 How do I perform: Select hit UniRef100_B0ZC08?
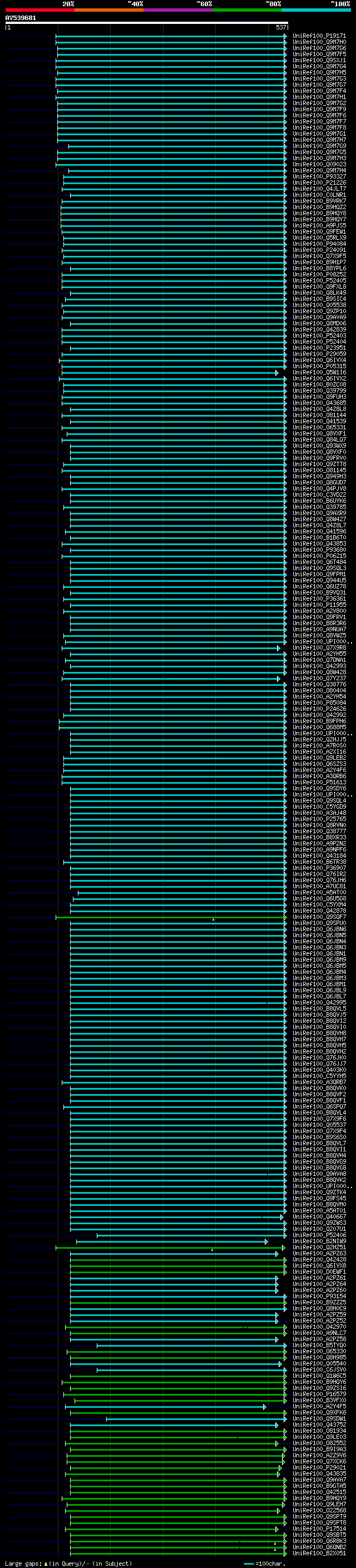[319, 385]
